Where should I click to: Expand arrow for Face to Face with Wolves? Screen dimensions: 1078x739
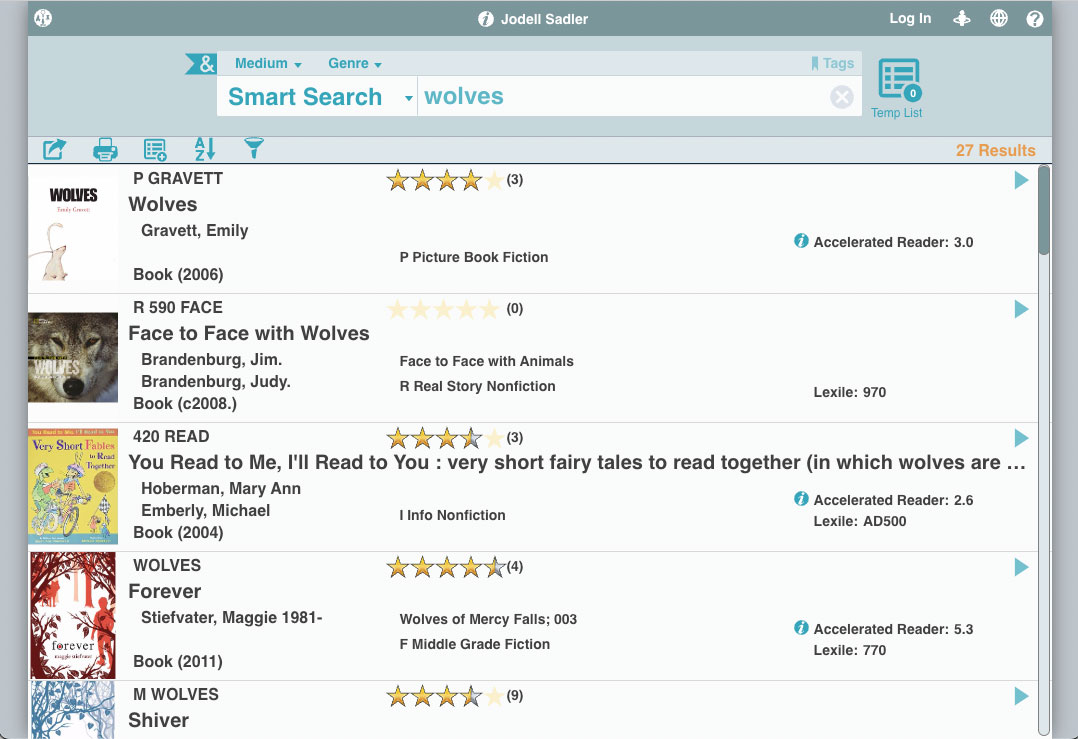(1022, 309)
